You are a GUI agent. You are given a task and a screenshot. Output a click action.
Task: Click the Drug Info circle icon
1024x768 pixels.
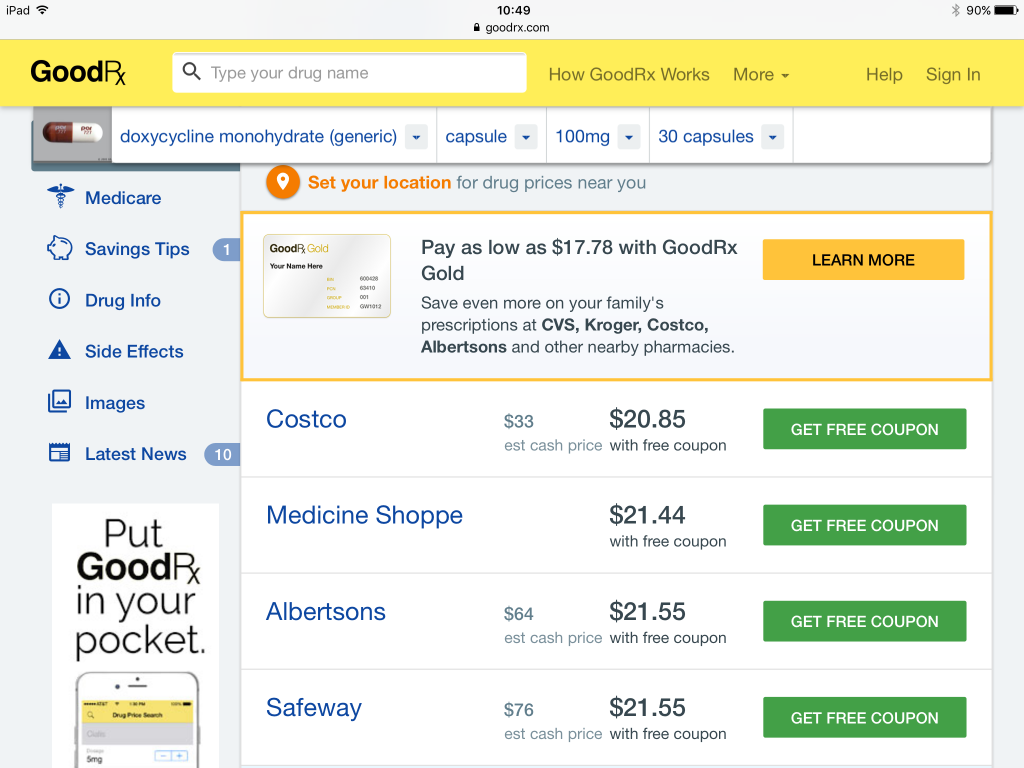pyautogui.click(x=60, y=300)
